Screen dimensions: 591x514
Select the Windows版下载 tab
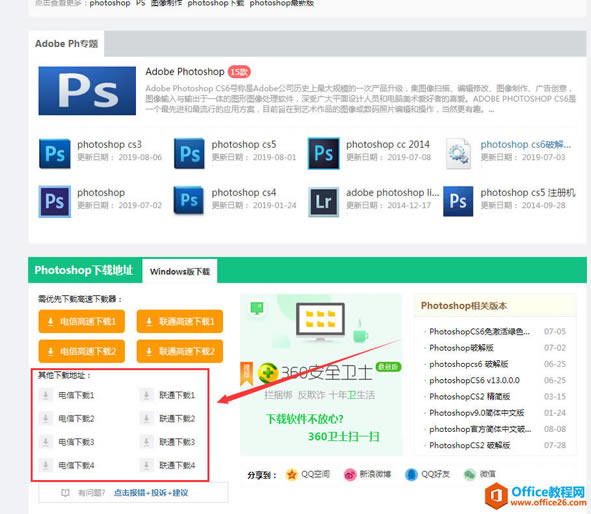click(180, 271)
